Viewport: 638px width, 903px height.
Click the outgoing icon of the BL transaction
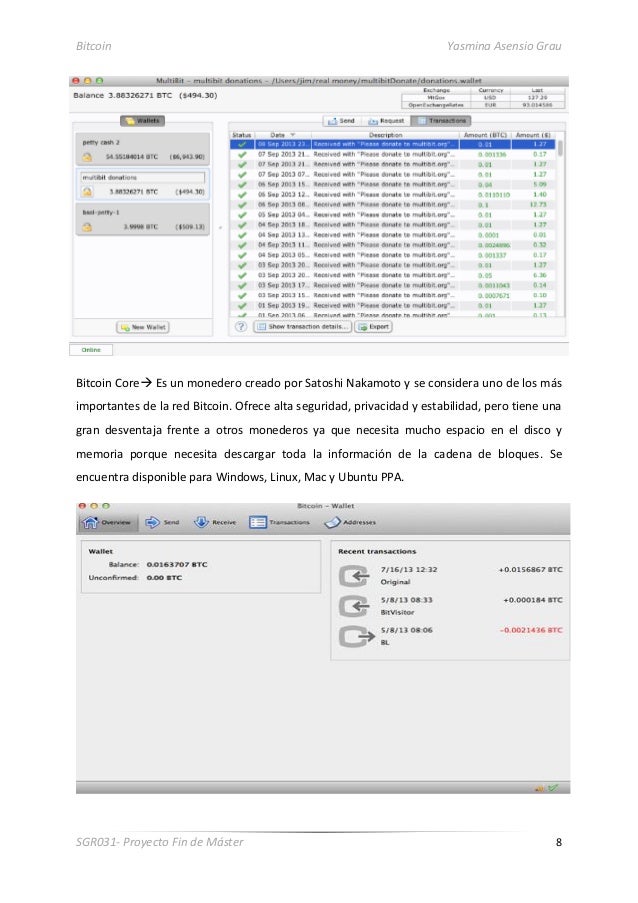point(356,636)
